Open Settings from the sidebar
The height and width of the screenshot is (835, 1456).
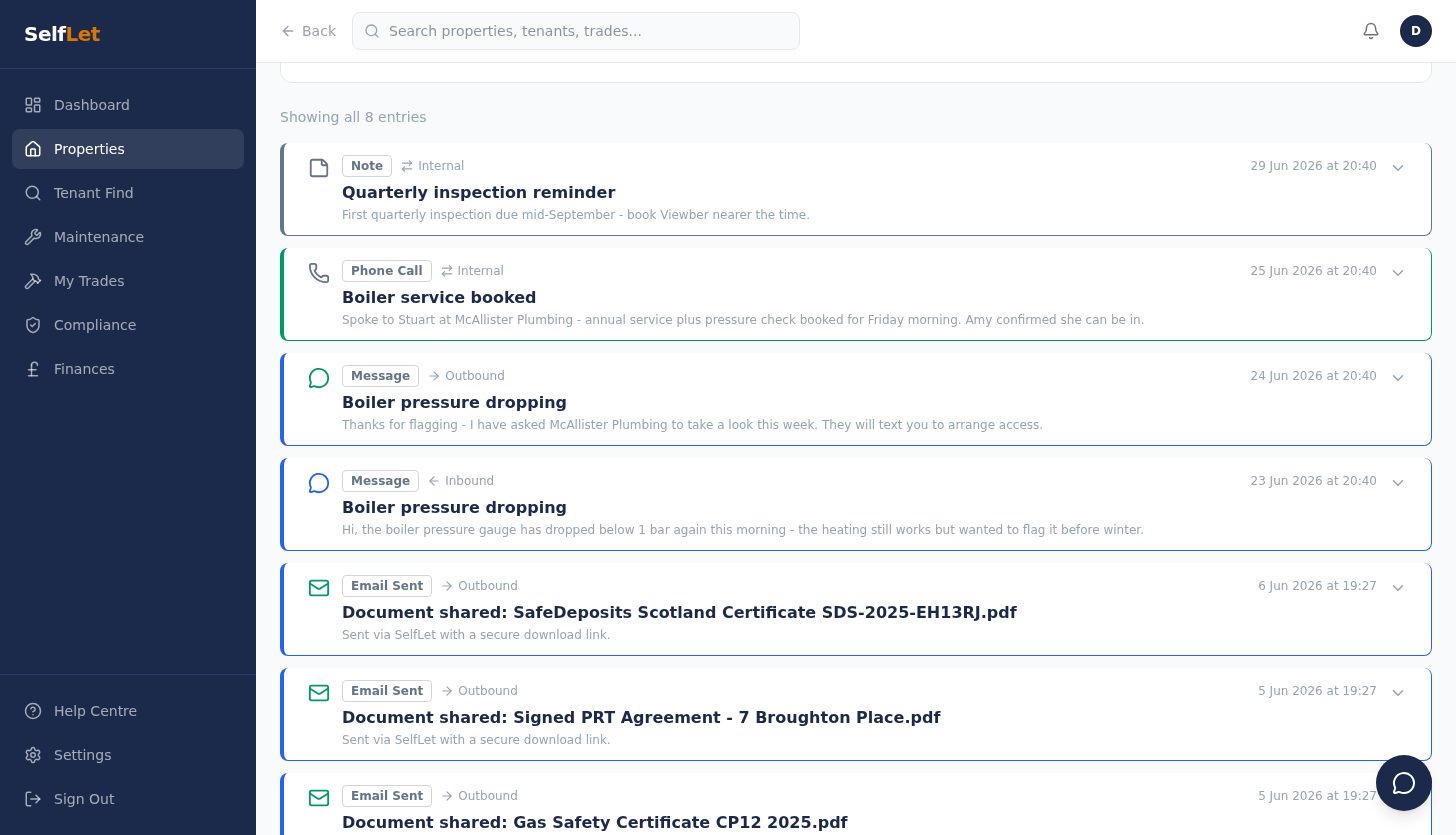(128, 755)
